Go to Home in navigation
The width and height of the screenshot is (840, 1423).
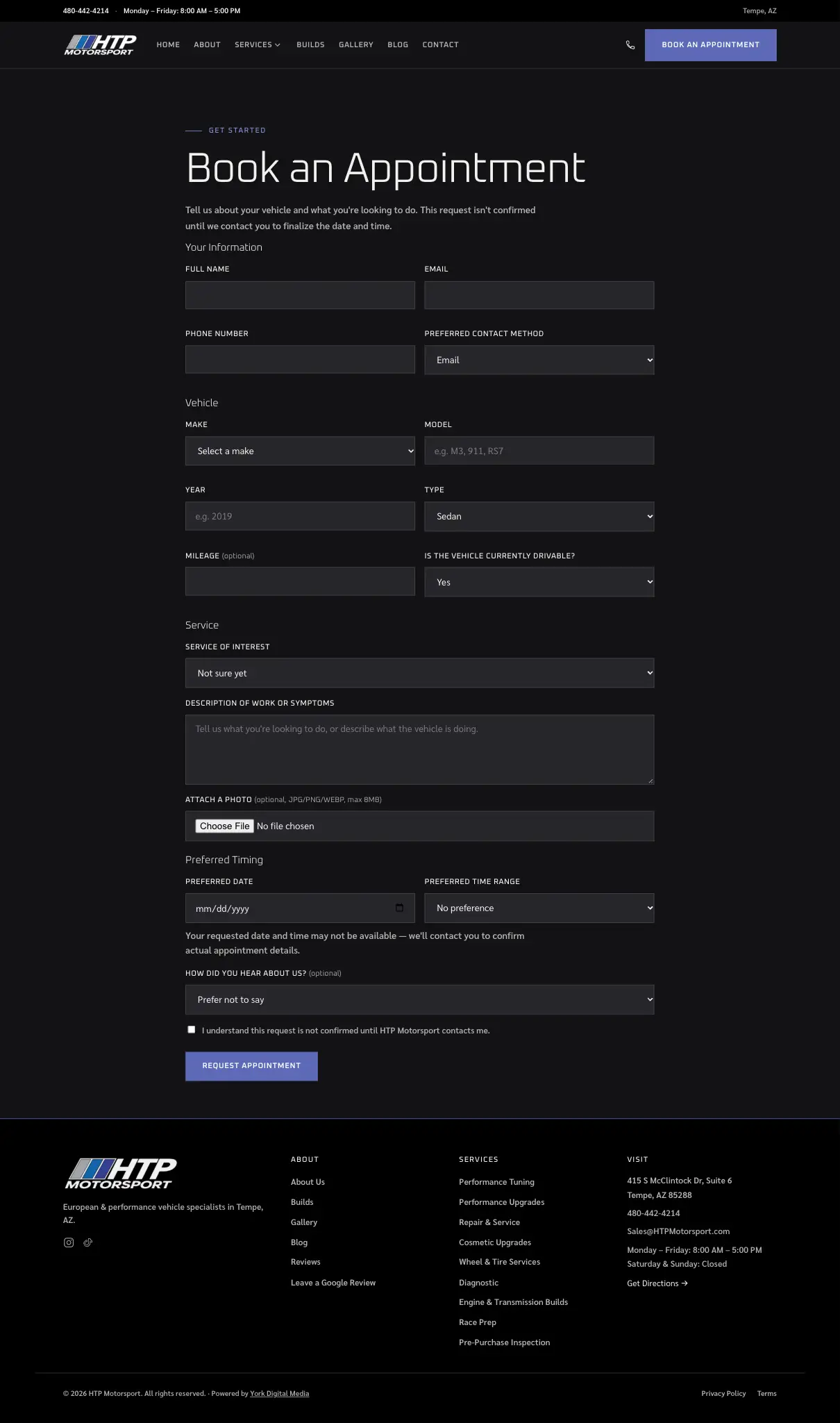[x=168, y=44]
